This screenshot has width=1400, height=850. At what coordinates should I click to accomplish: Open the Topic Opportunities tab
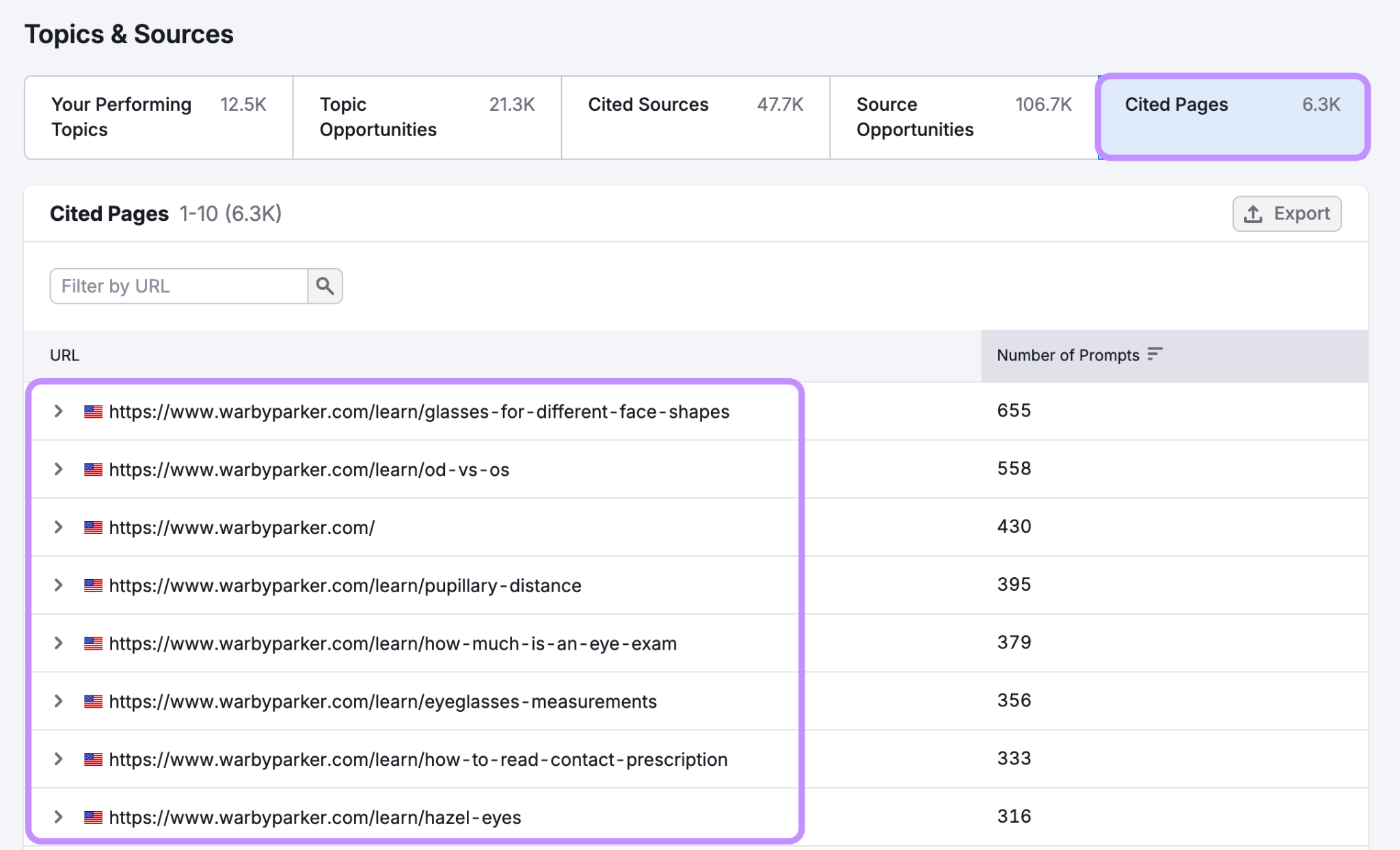pyautogui.click(x=427, y=117)
